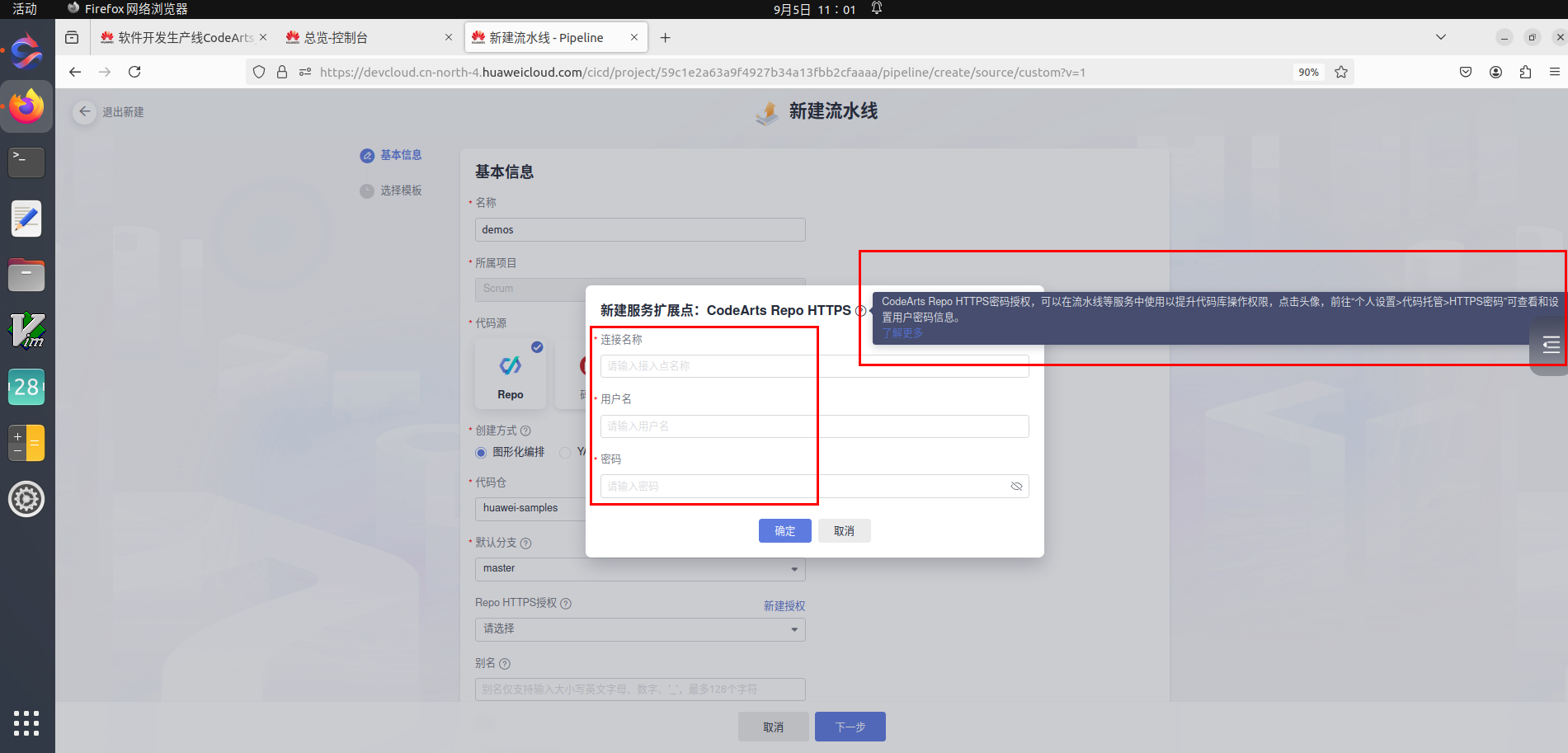
Task: Show all applications grid
Action: coord(26,723)
